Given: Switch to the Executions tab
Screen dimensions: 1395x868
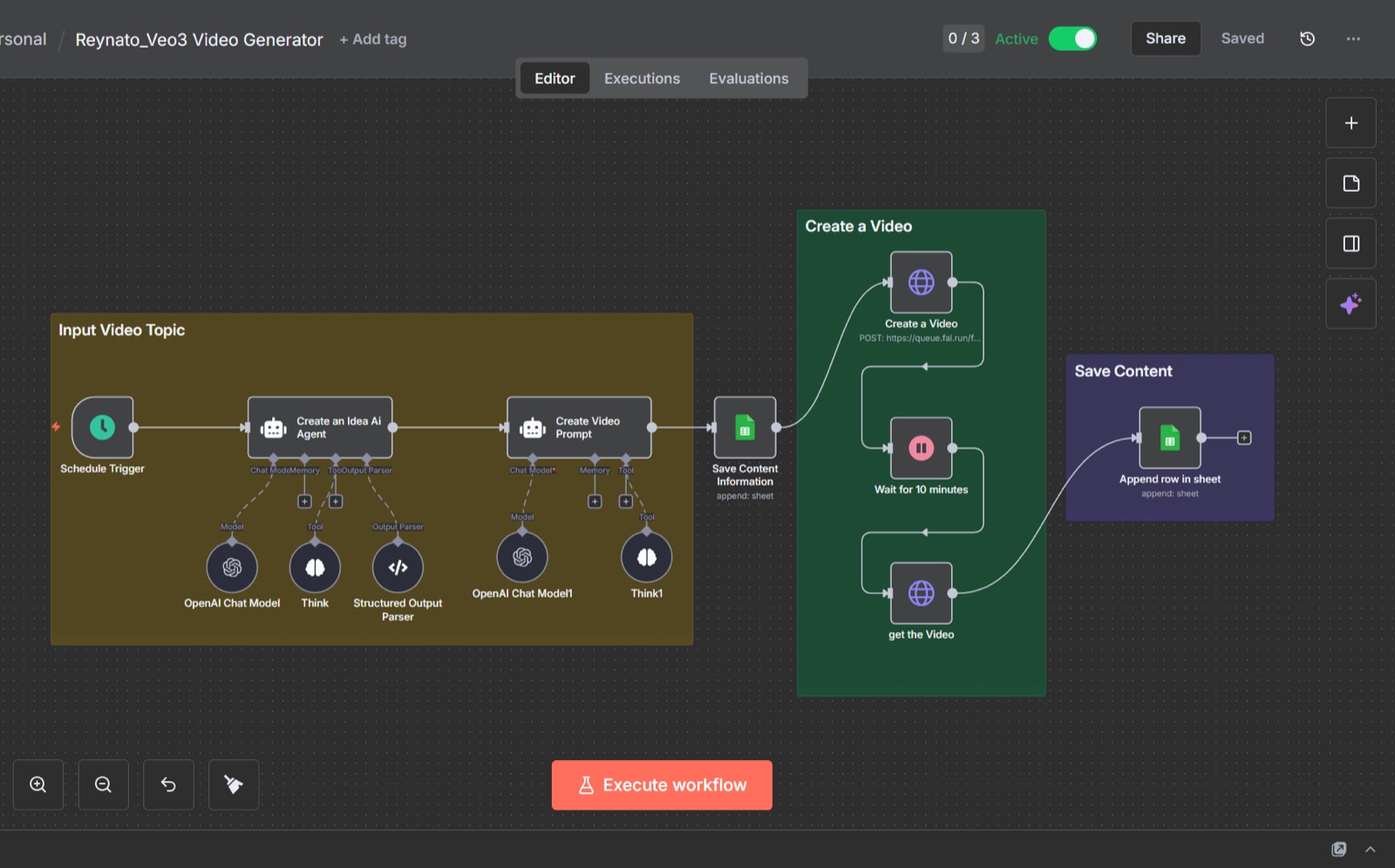Looking at the screenshot, I should point(642,78).
